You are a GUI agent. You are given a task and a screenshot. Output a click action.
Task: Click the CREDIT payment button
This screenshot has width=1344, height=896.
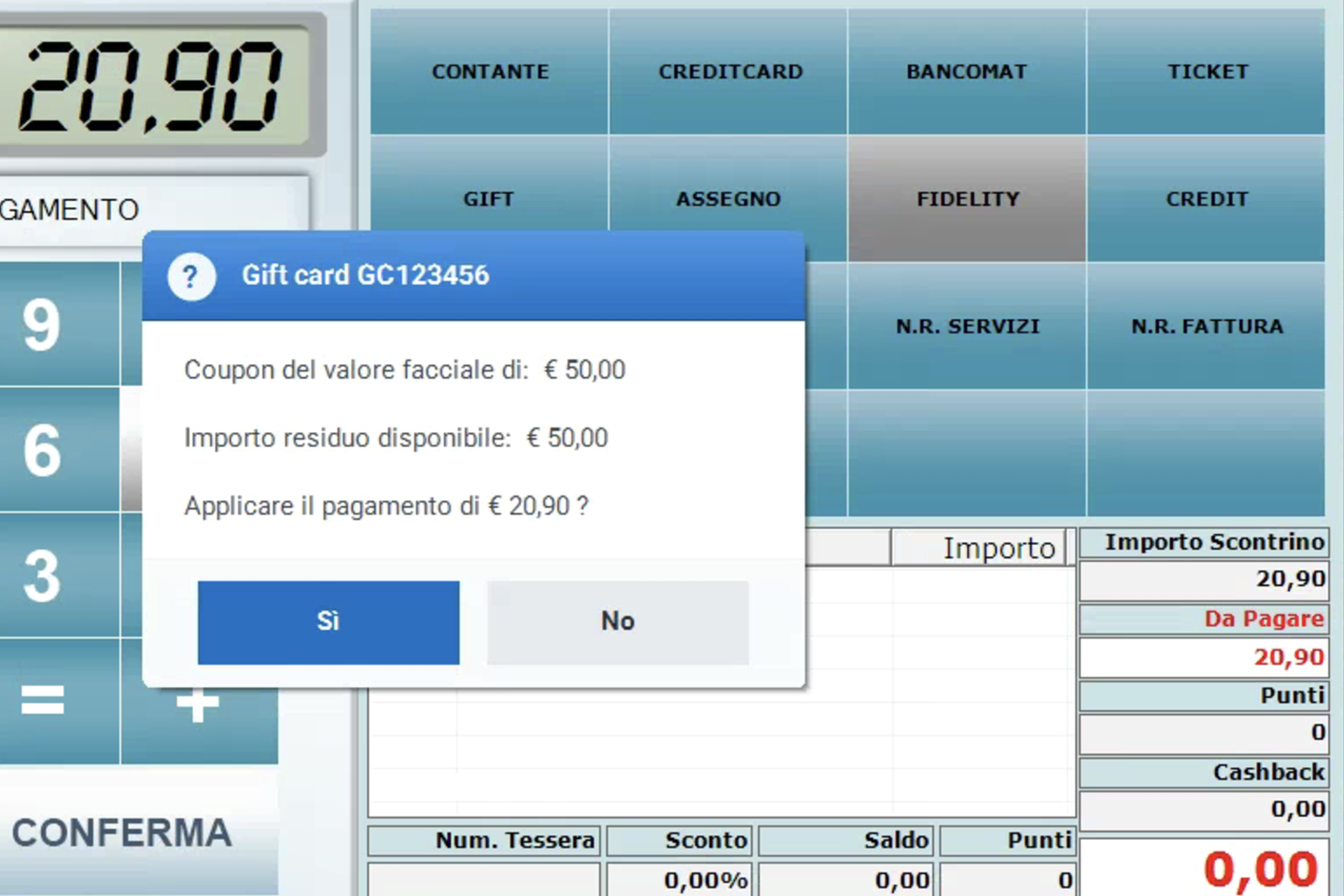click(x=1207, y=199)
